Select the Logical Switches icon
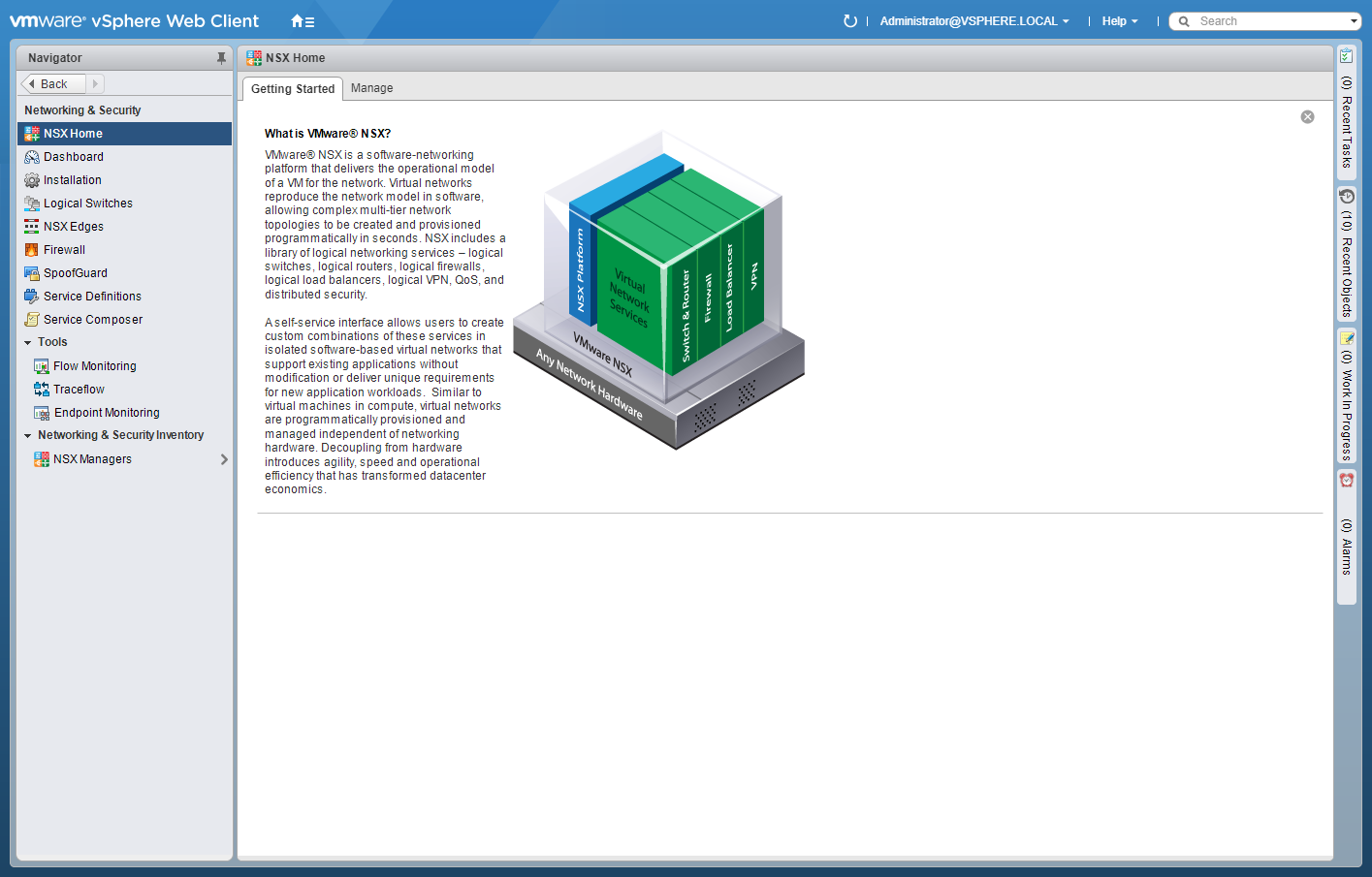Screen dimensions: 1372x877 (x=32, y=204)
